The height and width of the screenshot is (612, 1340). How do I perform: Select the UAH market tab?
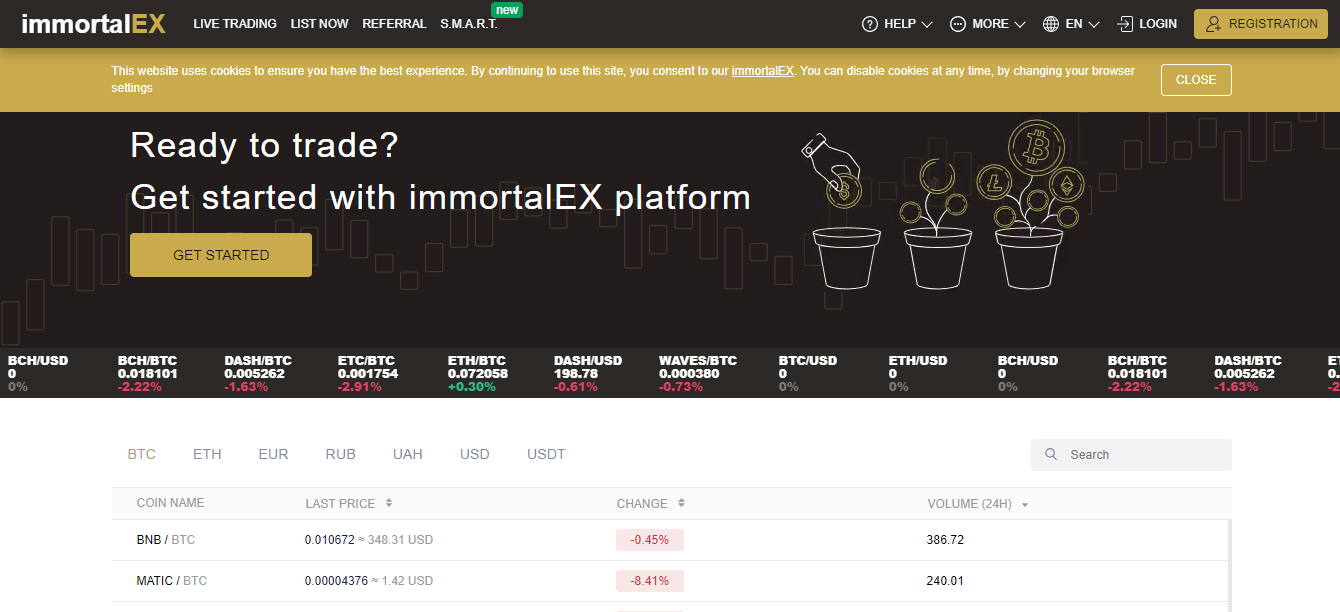click(x=408, y=454)
